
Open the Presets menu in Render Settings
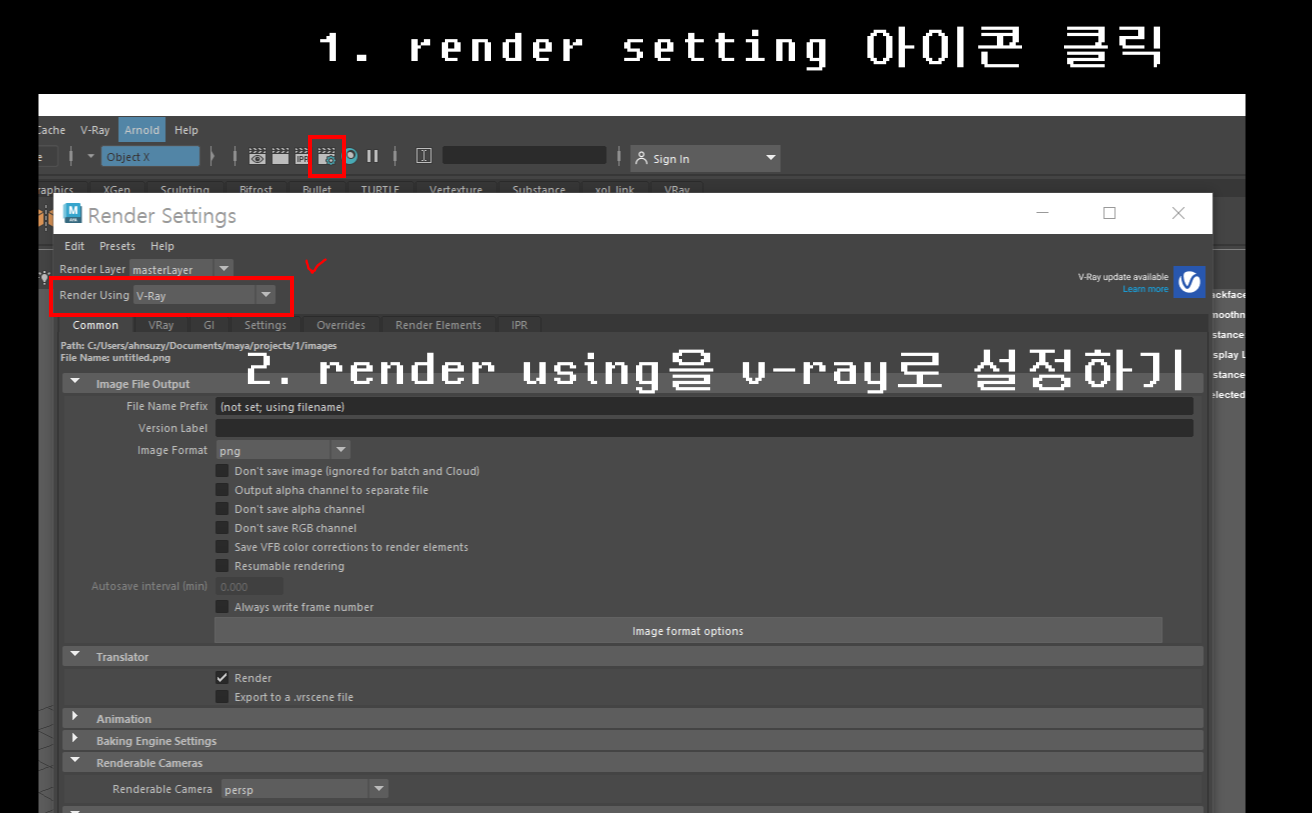point(117,246)
